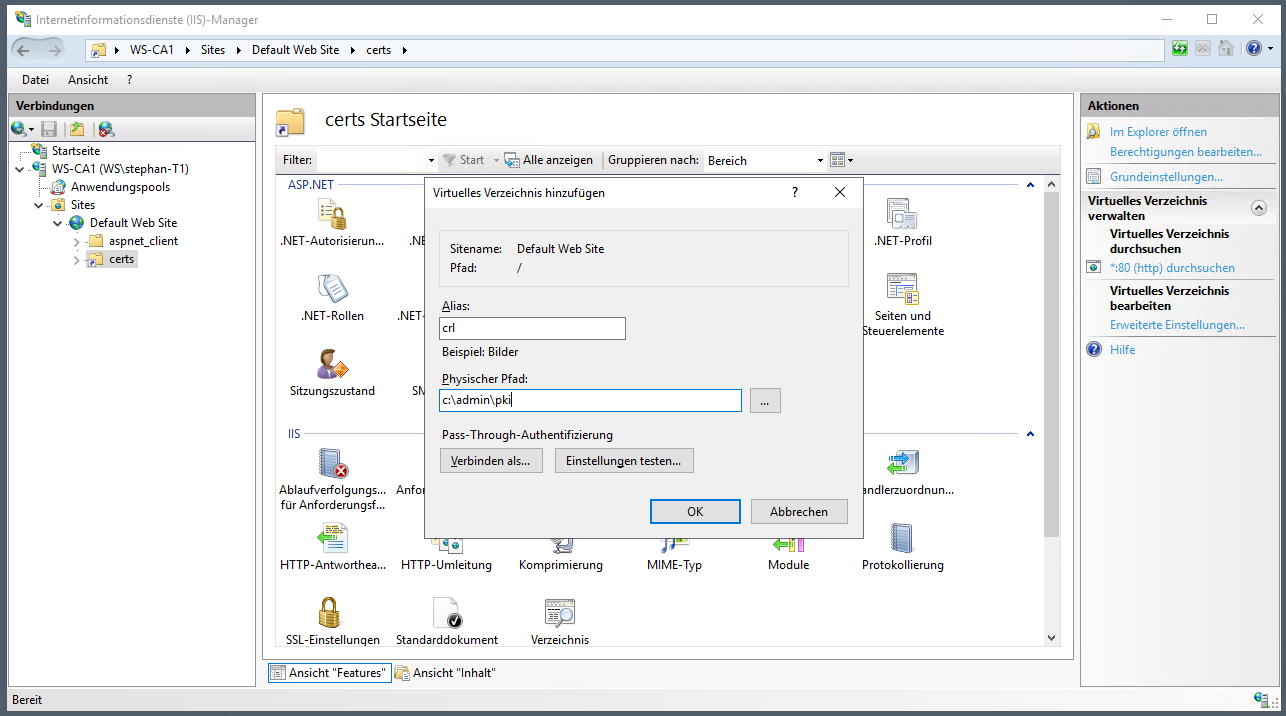Open the Module feature icon
Viewport: 1286px width, 716px height.
[x=788, y=545]
